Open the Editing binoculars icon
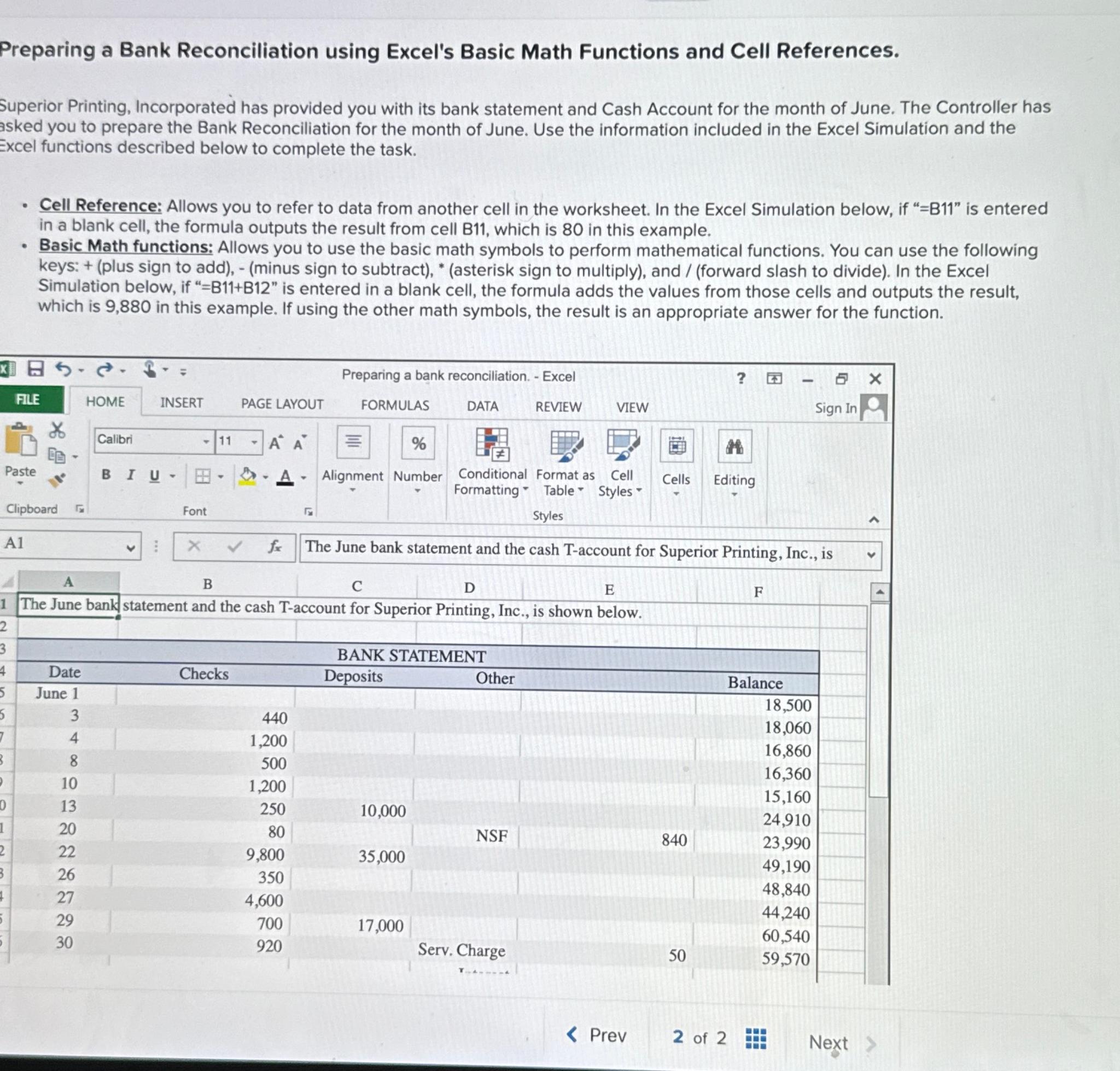The image size is (1120, 1071). coord(736,448)
